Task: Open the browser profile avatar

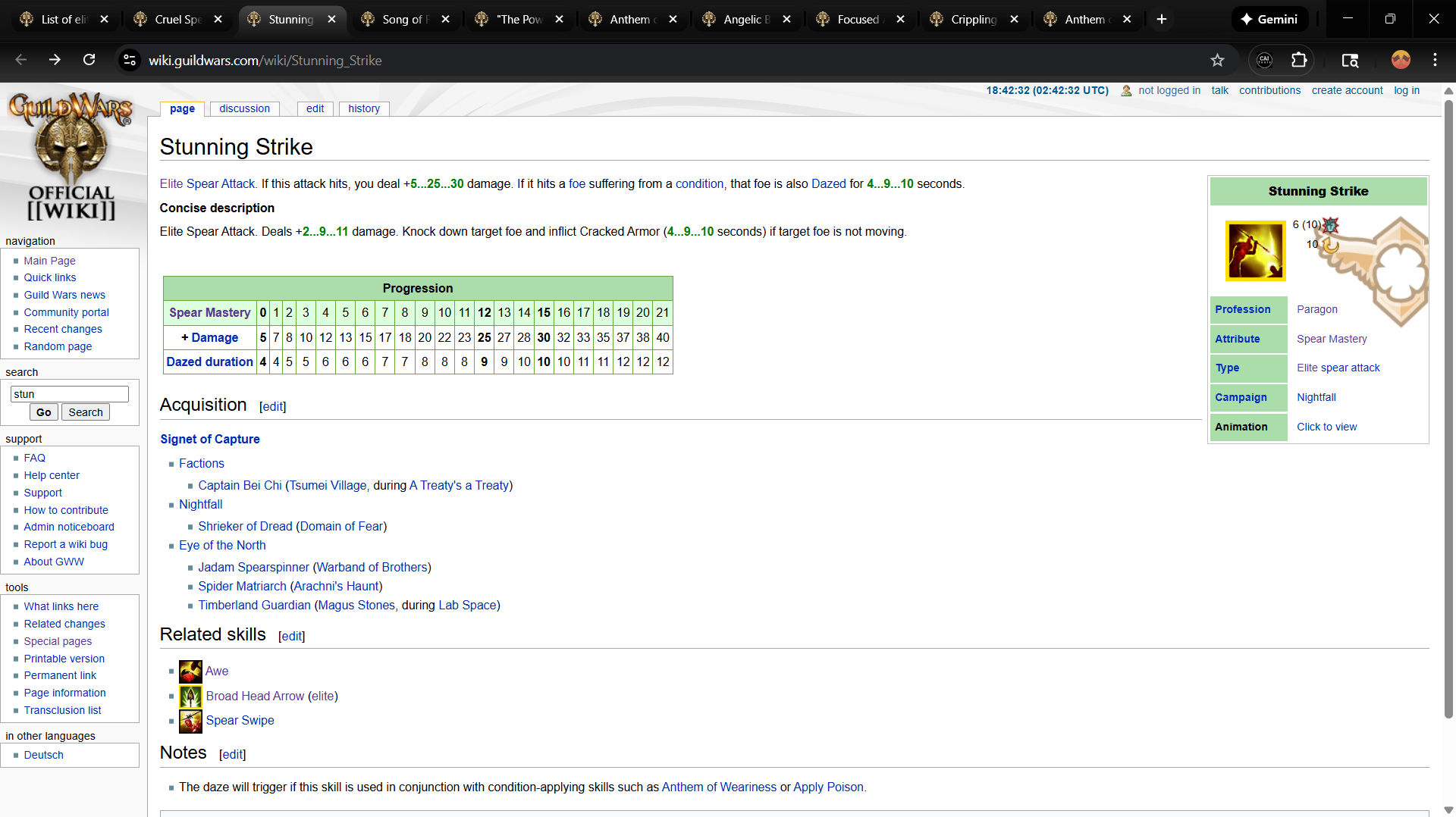Action: click(x=1401, y=60)
